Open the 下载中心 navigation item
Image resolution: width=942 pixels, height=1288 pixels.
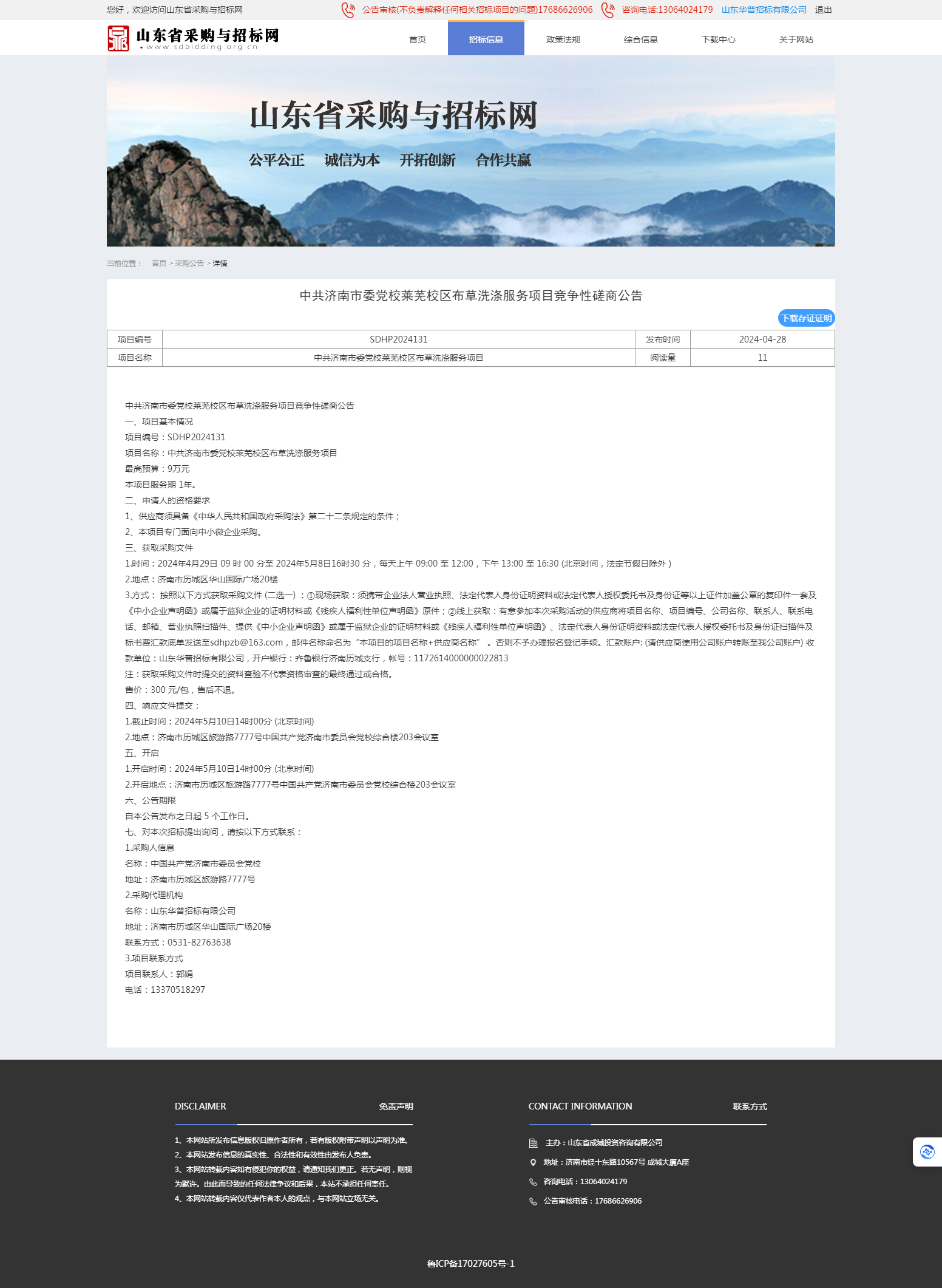719,39
